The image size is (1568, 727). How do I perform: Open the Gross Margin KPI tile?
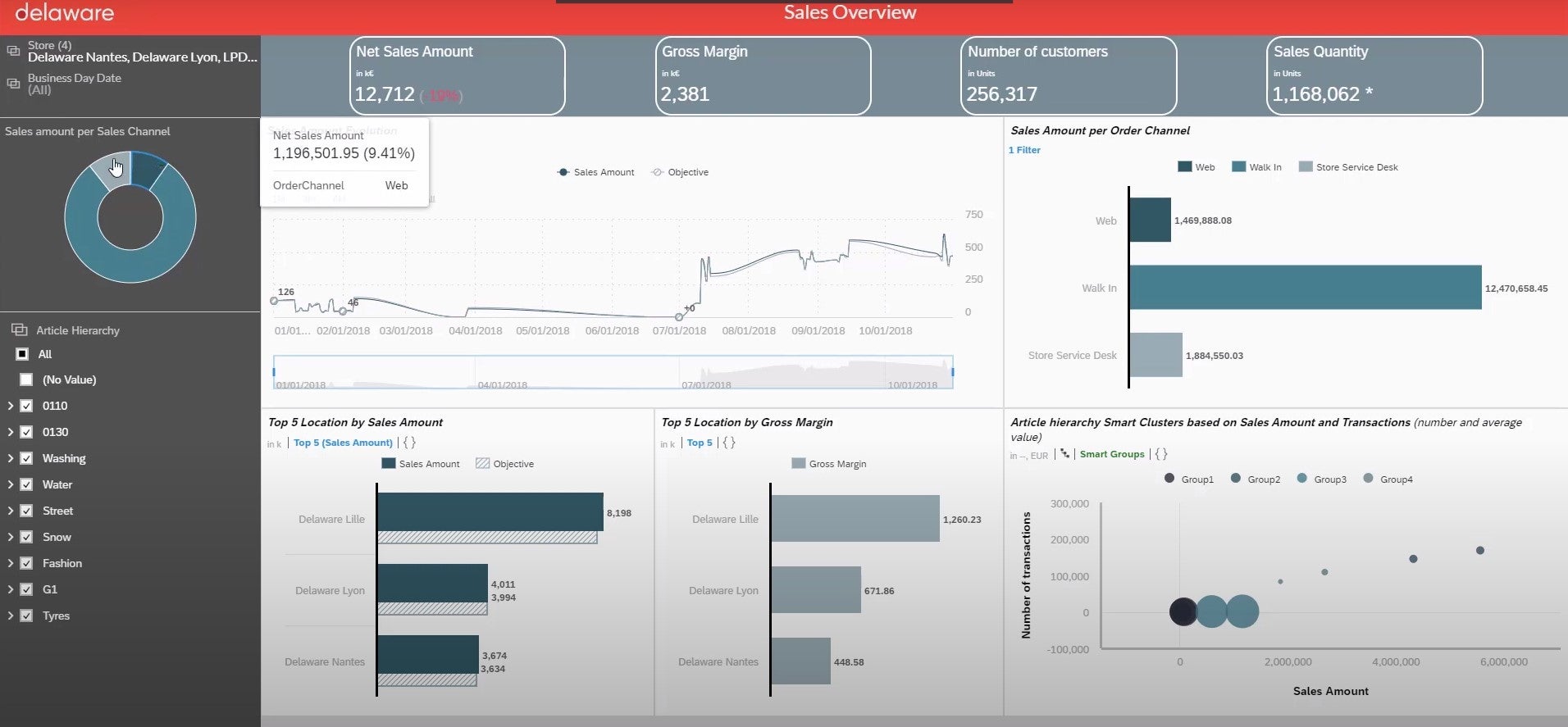[x=763, y=75]
